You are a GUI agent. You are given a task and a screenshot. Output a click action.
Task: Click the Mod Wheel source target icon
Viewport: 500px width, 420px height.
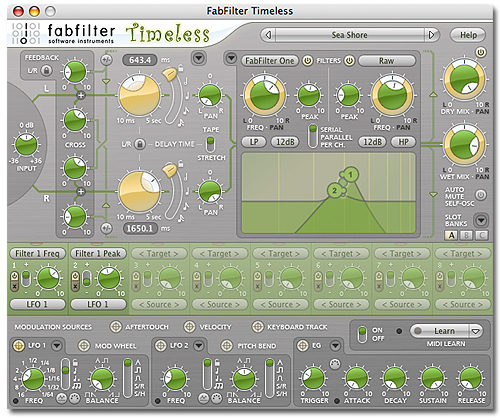pos(84,346)
